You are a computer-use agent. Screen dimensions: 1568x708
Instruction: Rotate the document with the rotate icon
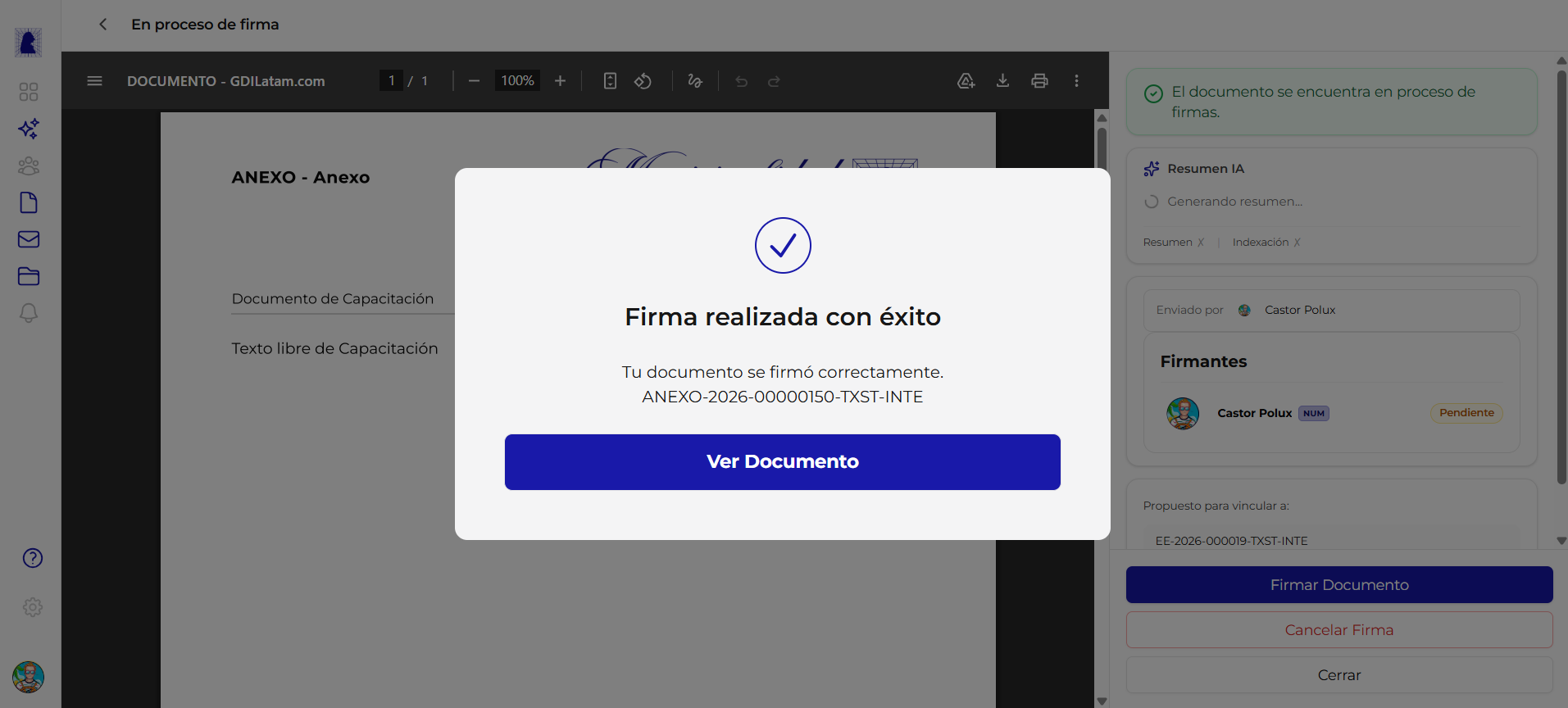point(643,81)
